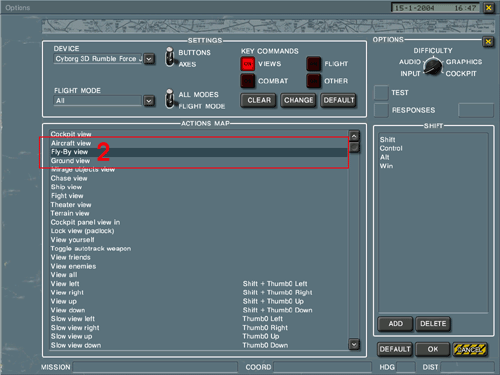
Task: Toggle the COMBAT key commands indicator
Action: click(x=248, y=81)
